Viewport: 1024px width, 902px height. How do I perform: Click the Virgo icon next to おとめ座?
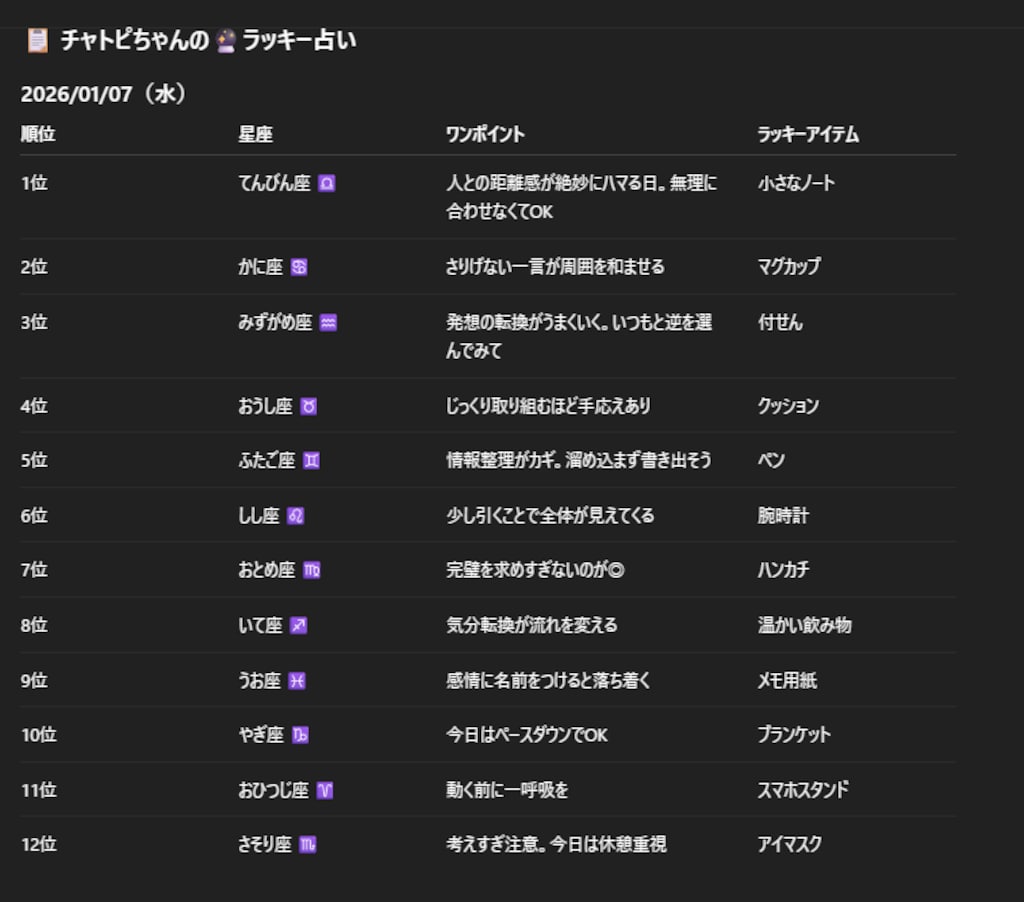310,569
